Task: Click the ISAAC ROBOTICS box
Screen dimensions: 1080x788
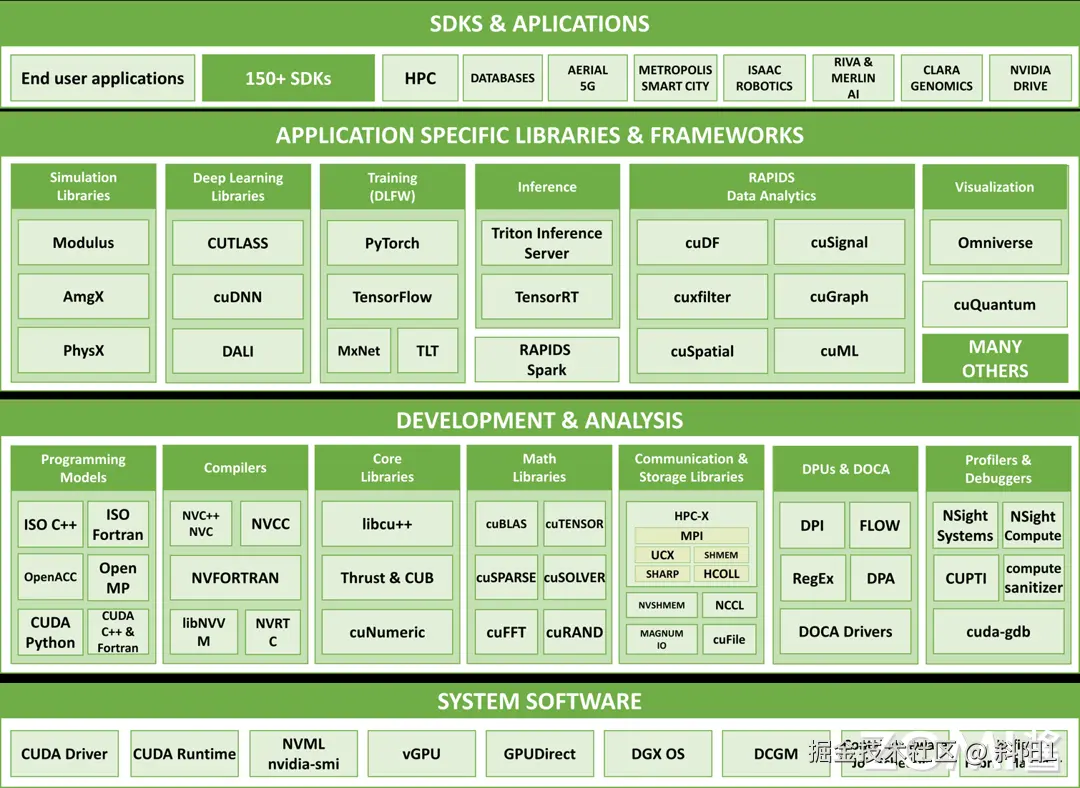Action: (x=764, y=78)
